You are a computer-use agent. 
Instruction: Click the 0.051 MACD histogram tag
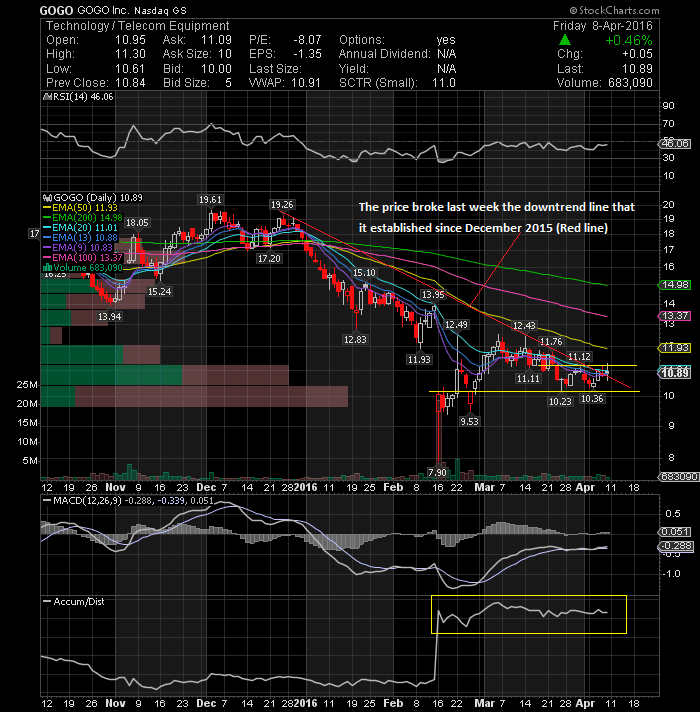tap(675, 532)
